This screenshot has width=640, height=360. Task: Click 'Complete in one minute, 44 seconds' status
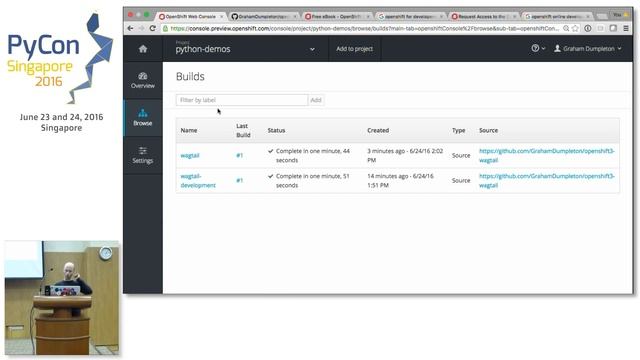(x=309, y=156)
